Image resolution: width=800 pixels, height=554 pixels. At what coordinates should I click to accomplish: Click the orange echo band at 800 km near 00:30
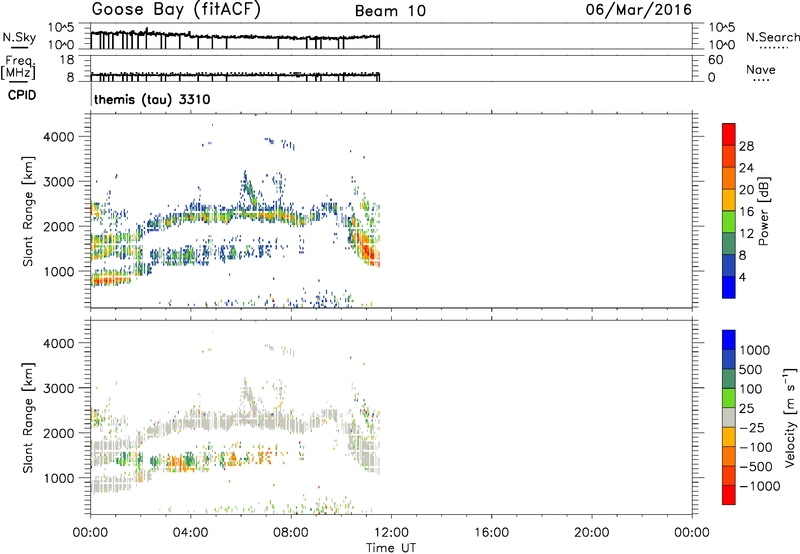pyautogui.click(x=111, y=280)
